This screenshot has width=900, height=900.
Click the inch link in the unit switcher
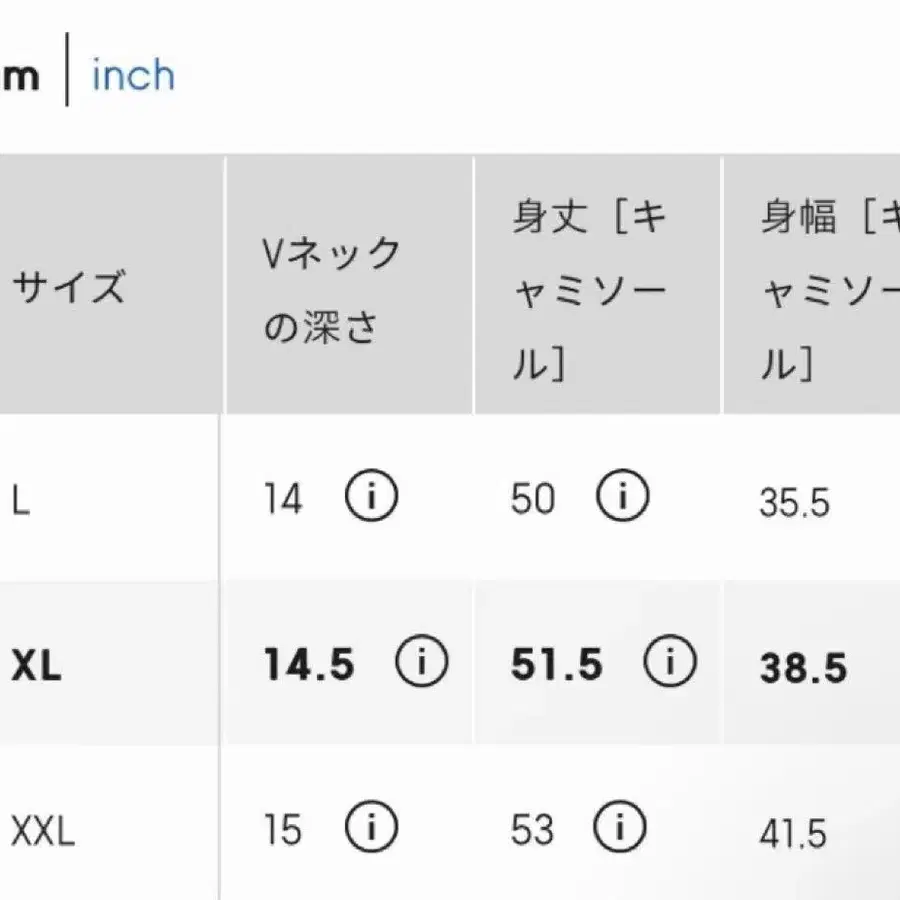pyautogui.click(x=132, y=75)
